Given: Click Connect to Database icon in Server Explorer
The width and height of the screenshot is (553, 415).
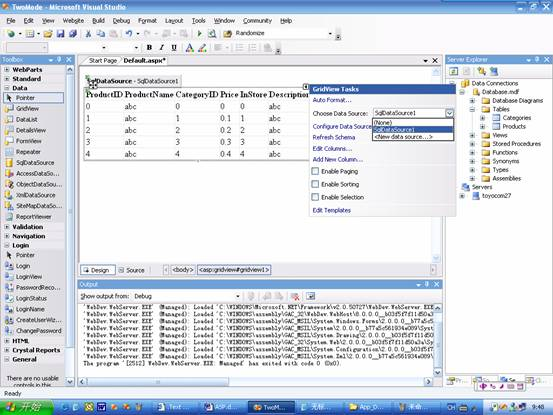Looking at the screenshot, I should pyautogui.click(x=481, y=72).
